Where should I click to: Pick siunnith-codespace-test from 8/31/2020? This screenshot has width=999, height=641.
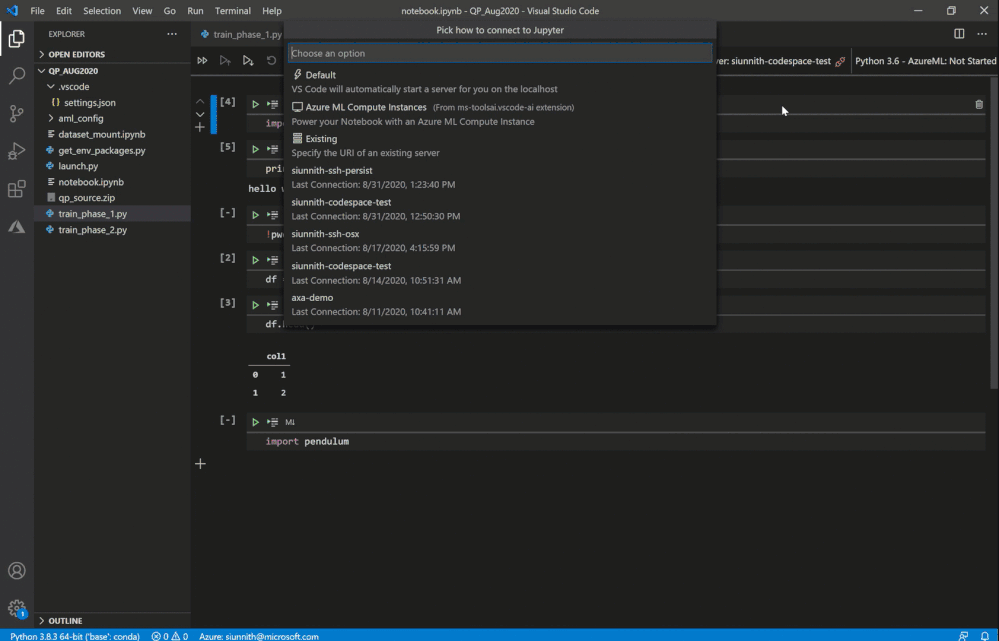pos(500,209)
